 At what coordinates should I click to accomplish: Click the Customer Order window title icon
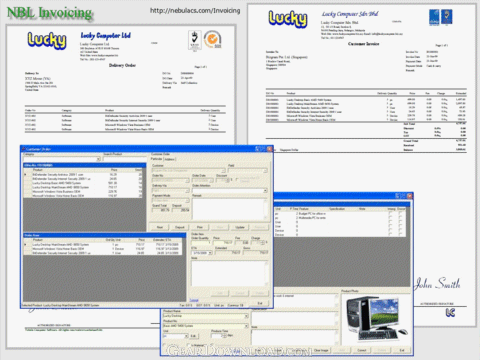point(24,149)
